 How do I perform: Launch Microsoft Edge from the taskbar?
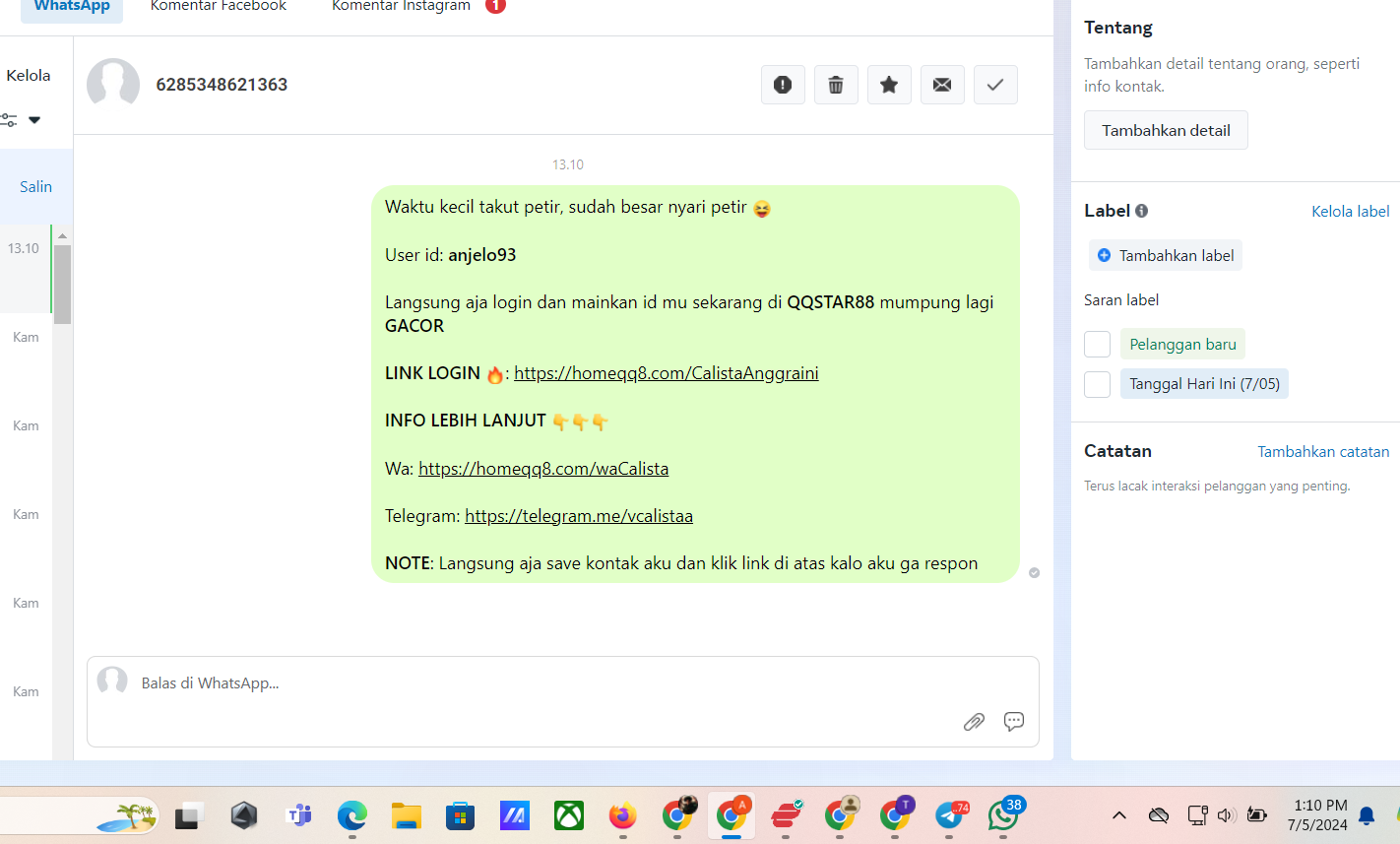pyautogui.click(x=352, y=815)
